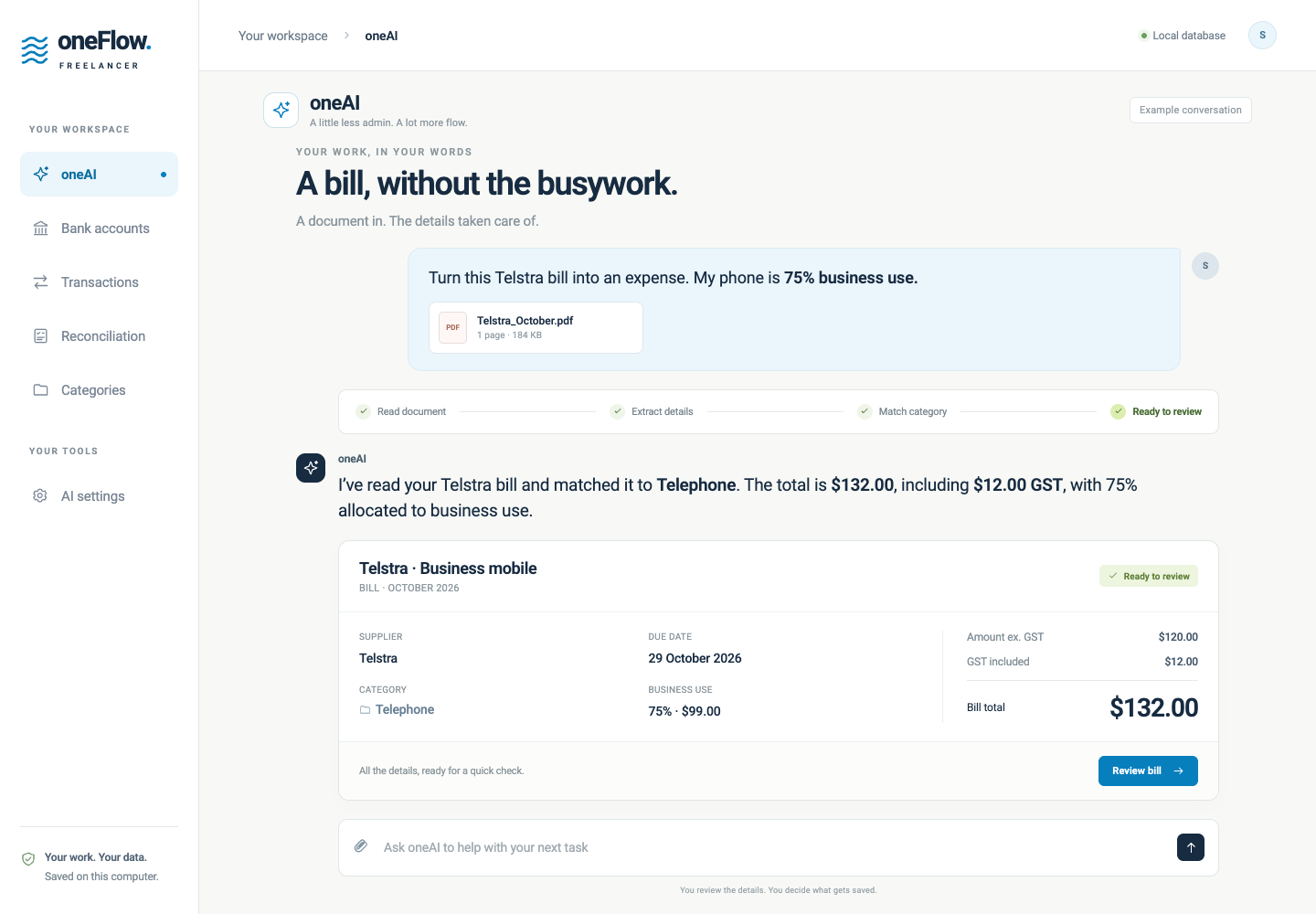Click the Local database status indicator
Viewport: 1316px width, 914px height.
[1183, 36]
